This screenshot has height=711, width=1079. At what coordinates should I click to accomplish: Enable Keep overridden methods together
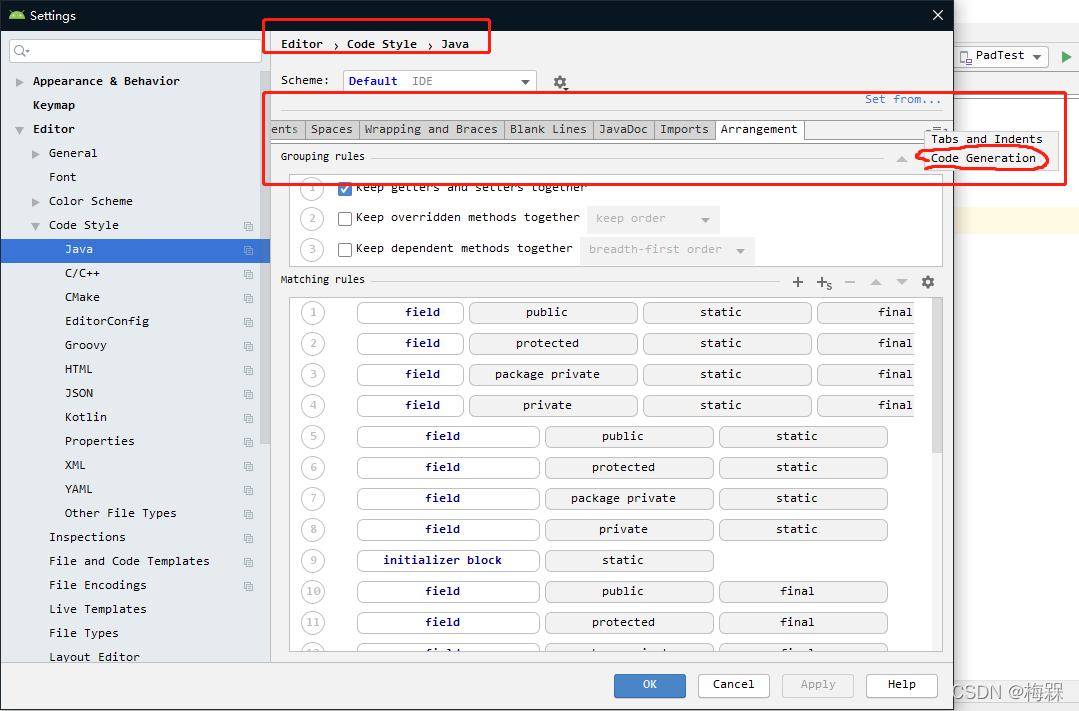[x=345, y=219]
